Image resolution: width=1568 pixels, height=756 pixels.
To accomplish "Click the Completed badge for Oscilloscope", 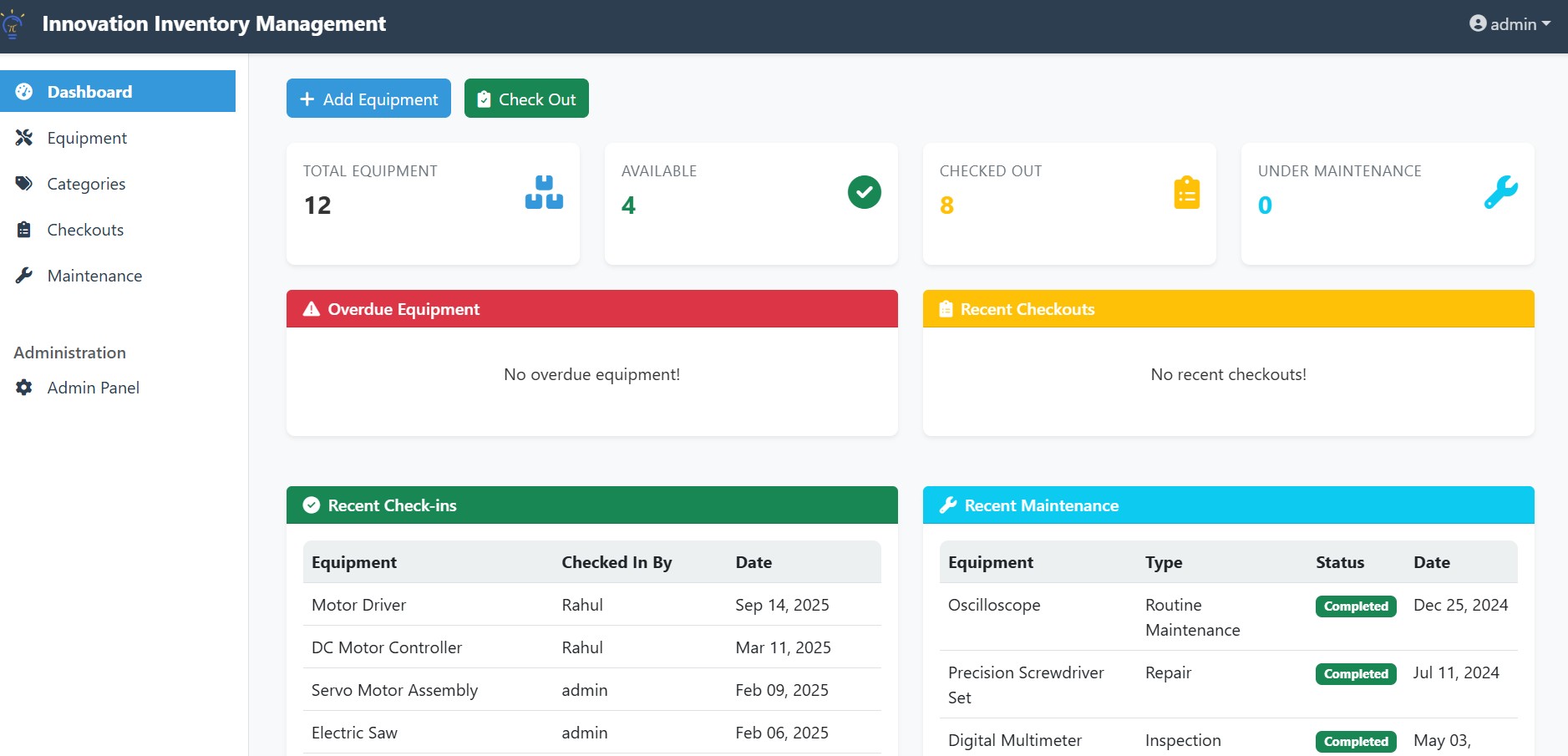I will [x=1356, y=606].
